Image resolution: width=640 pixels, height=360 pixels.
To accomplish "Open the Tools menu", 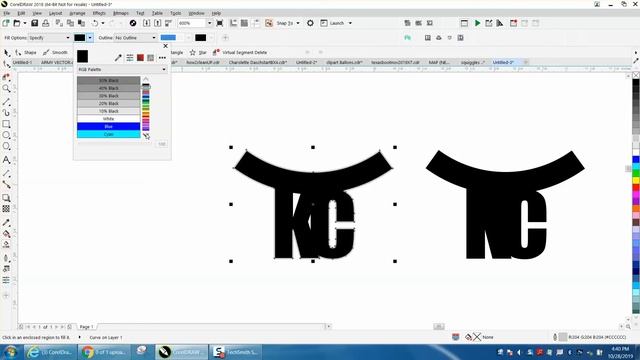I will (x=176, y=13).
